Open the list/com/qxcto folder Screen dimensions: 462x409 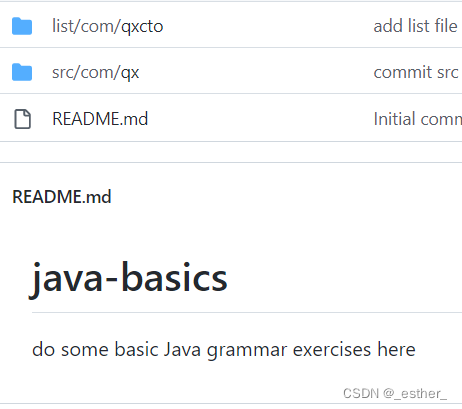(x=107, y=26)
